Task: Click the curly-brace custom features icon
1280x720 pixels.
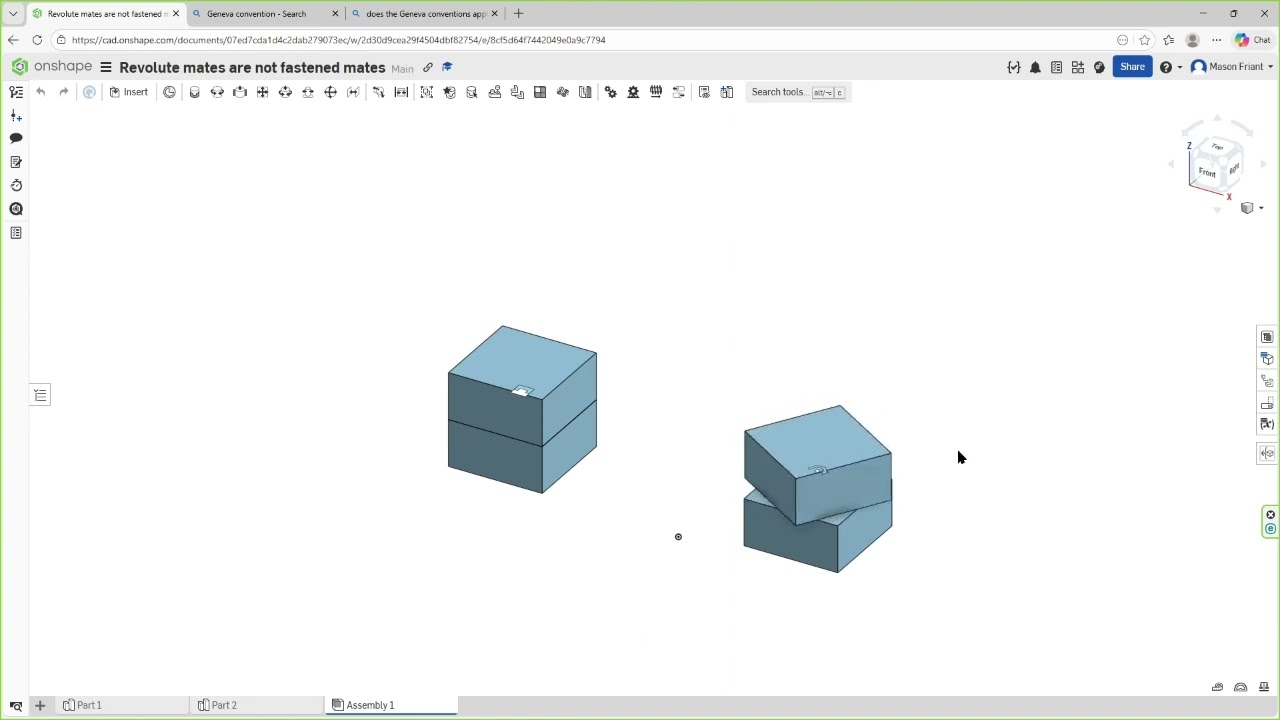Action: [1014, 67]
